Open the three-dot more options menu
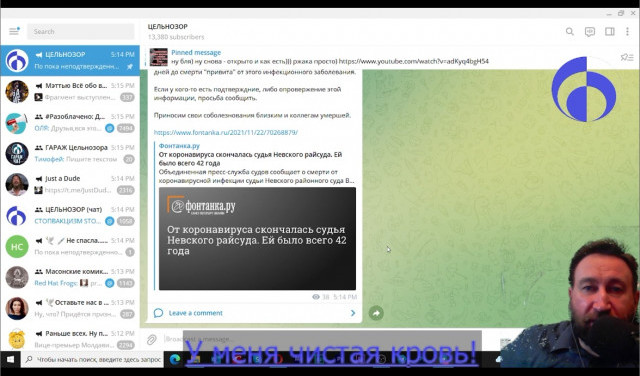This screenshot has height=376, width=640. (x=627, y=31)
